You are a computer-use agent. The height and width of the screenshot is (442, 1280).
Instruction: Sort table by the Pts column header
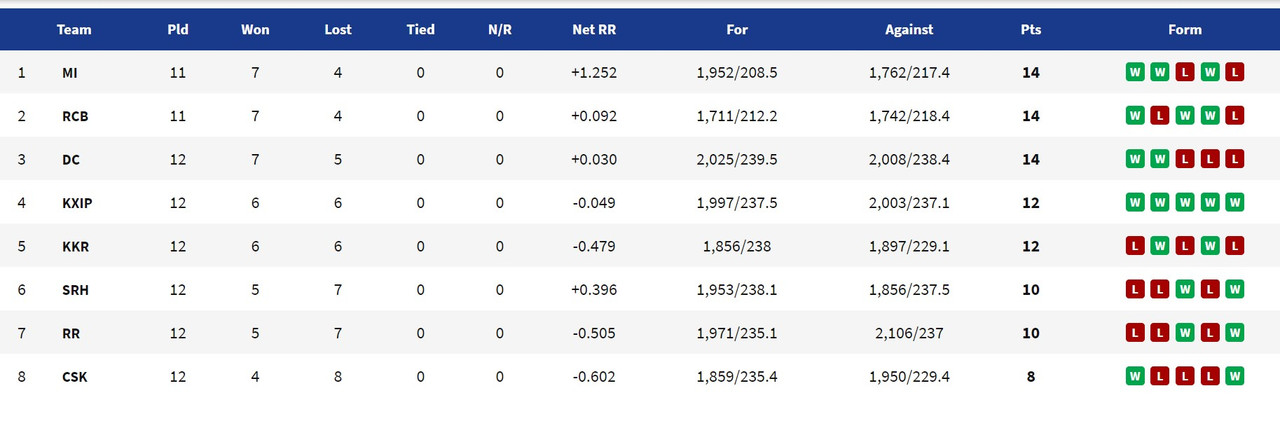1030,30
